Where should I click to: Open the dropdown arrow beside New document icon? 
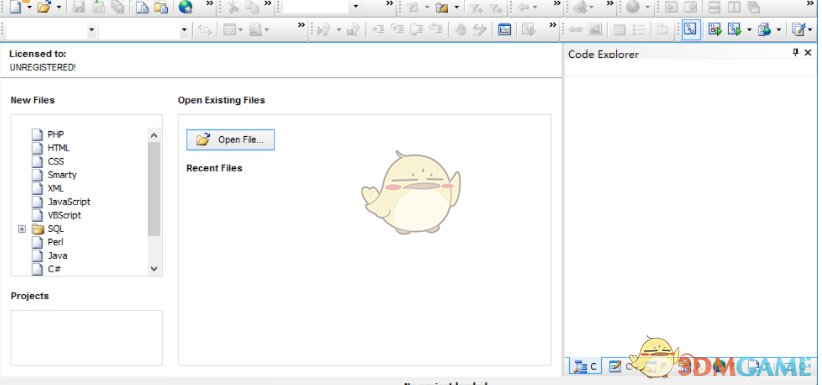point(29,7)
